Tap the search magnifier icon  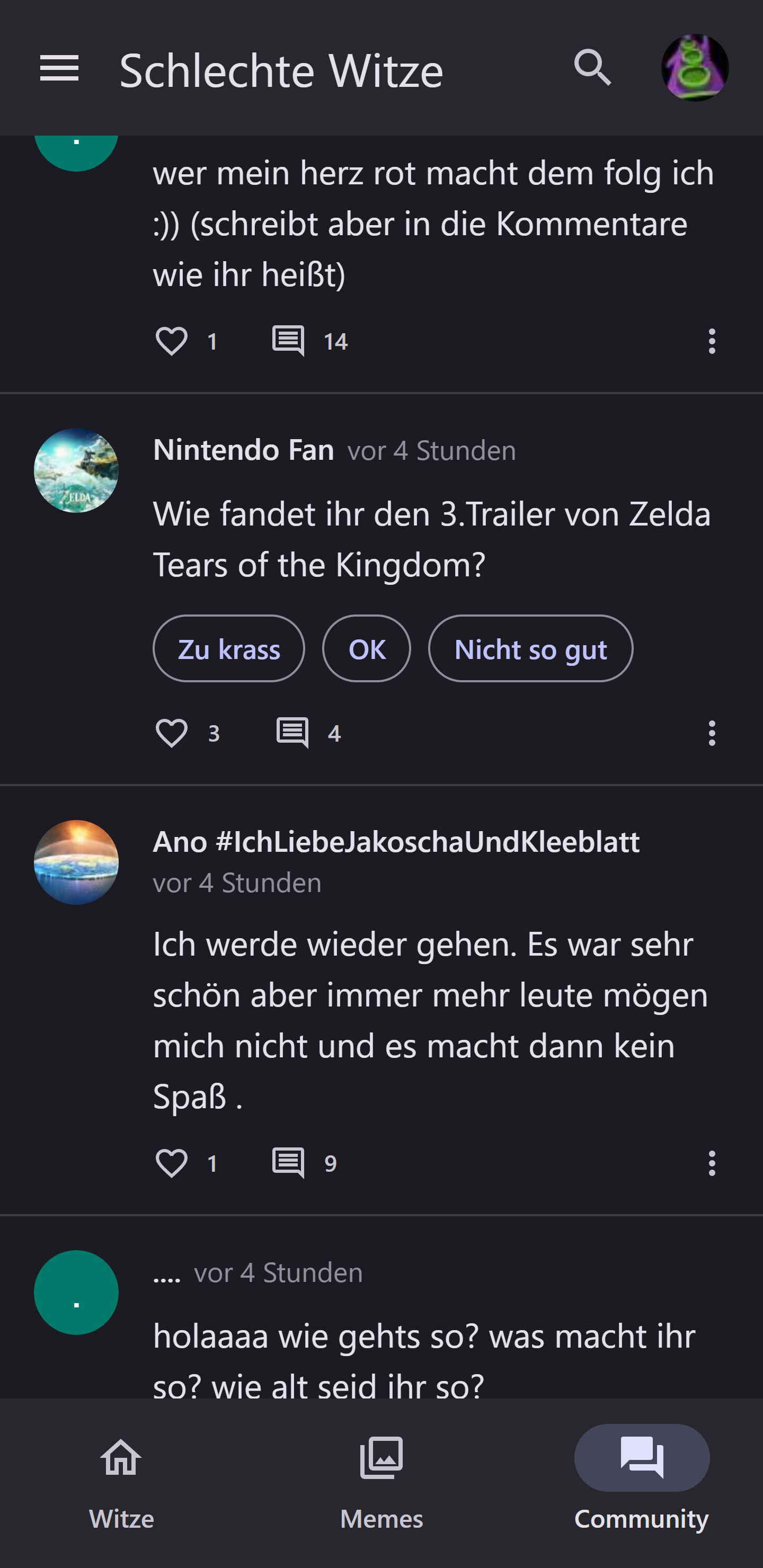tap(592, 68)
